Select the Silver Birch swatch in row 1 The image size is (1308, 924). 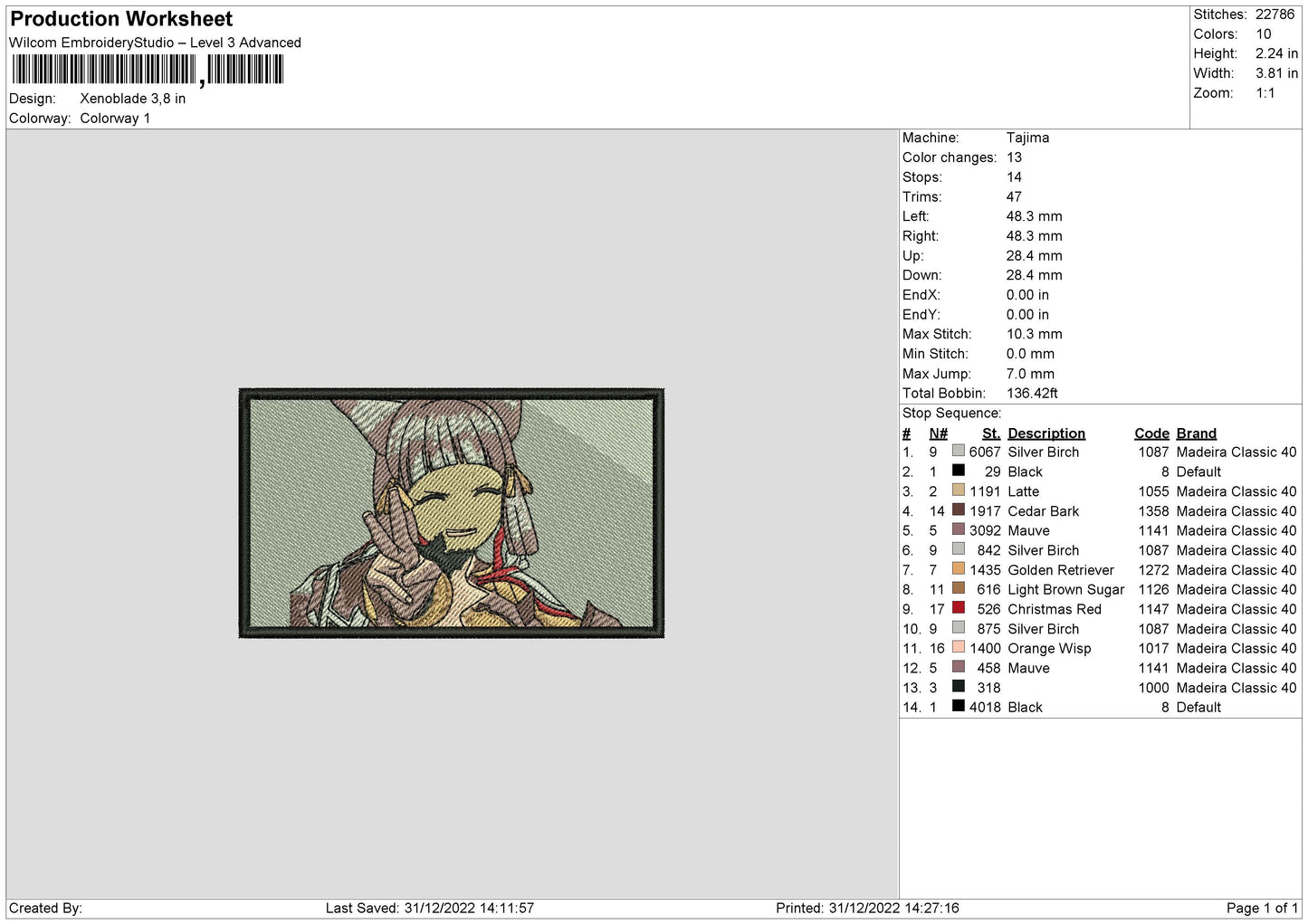(x=958, y=451)
